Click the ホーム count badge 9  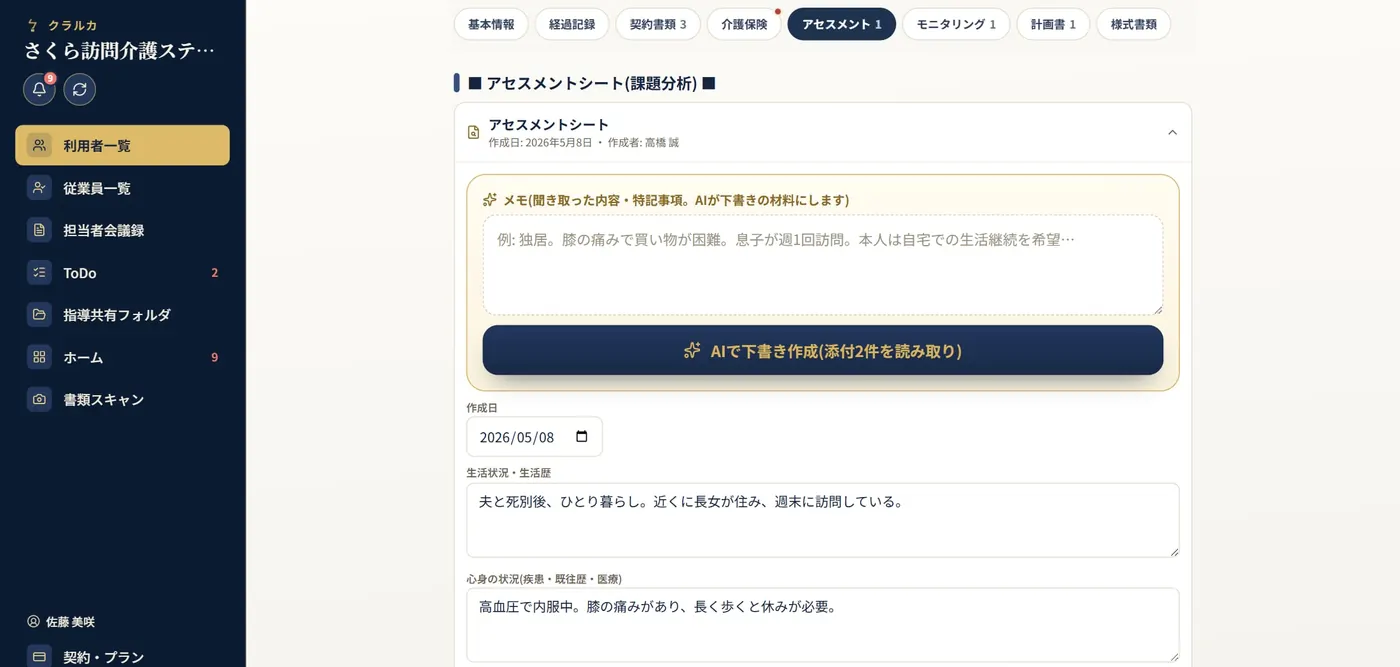214,357
